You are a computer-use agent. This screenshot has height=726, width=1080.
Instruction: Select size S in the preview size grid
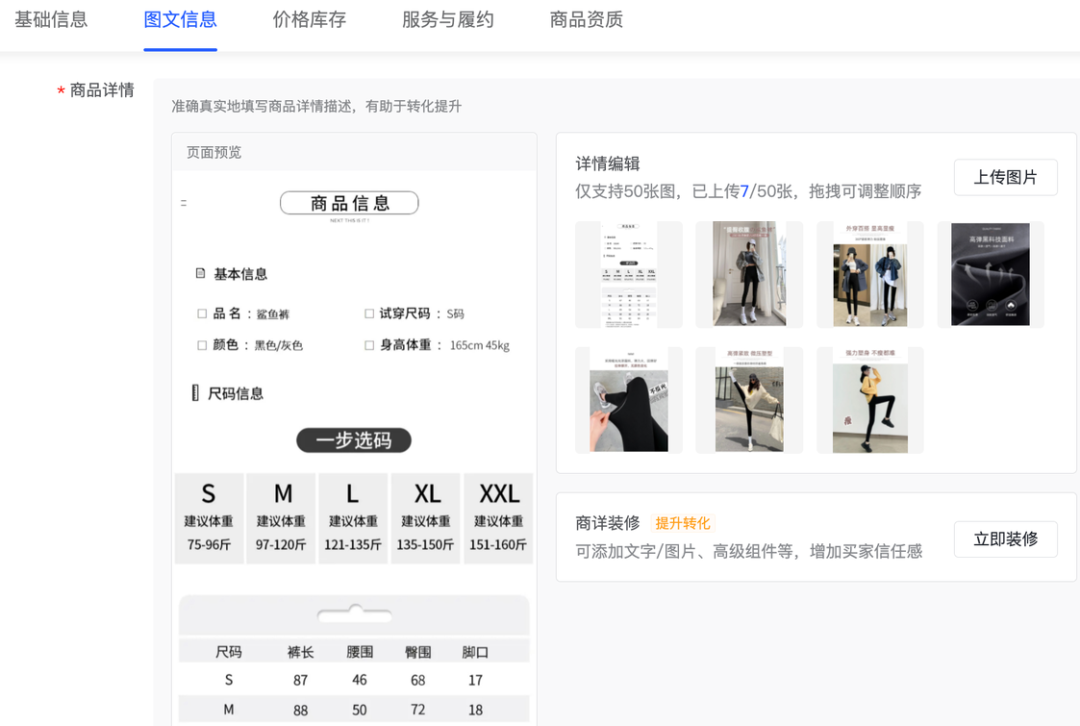click(x=209, y=517)
